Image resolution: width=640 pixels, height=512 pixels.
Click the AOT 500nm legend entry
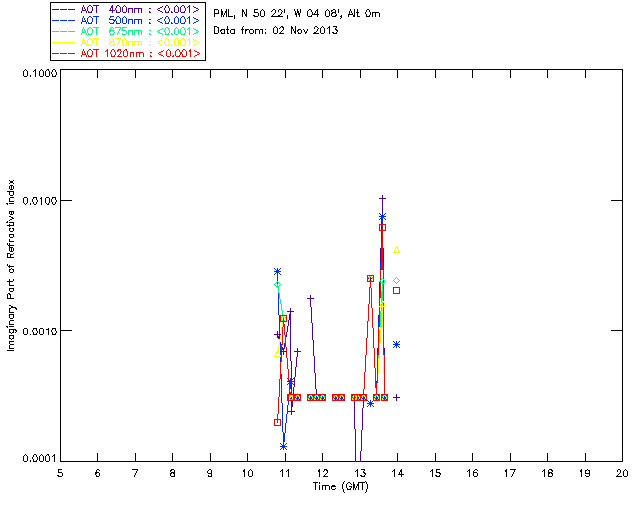click(x=126, y=20)
